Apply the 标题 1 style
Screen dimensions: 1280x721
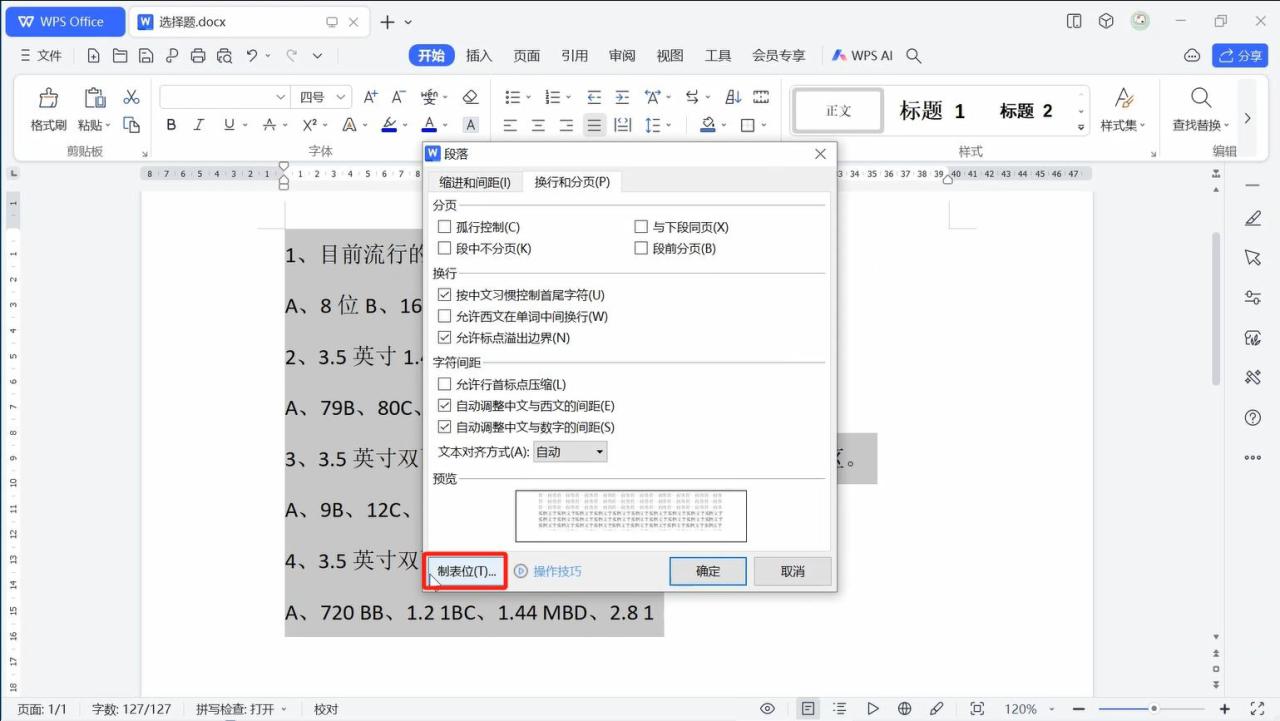click(932, 111)
